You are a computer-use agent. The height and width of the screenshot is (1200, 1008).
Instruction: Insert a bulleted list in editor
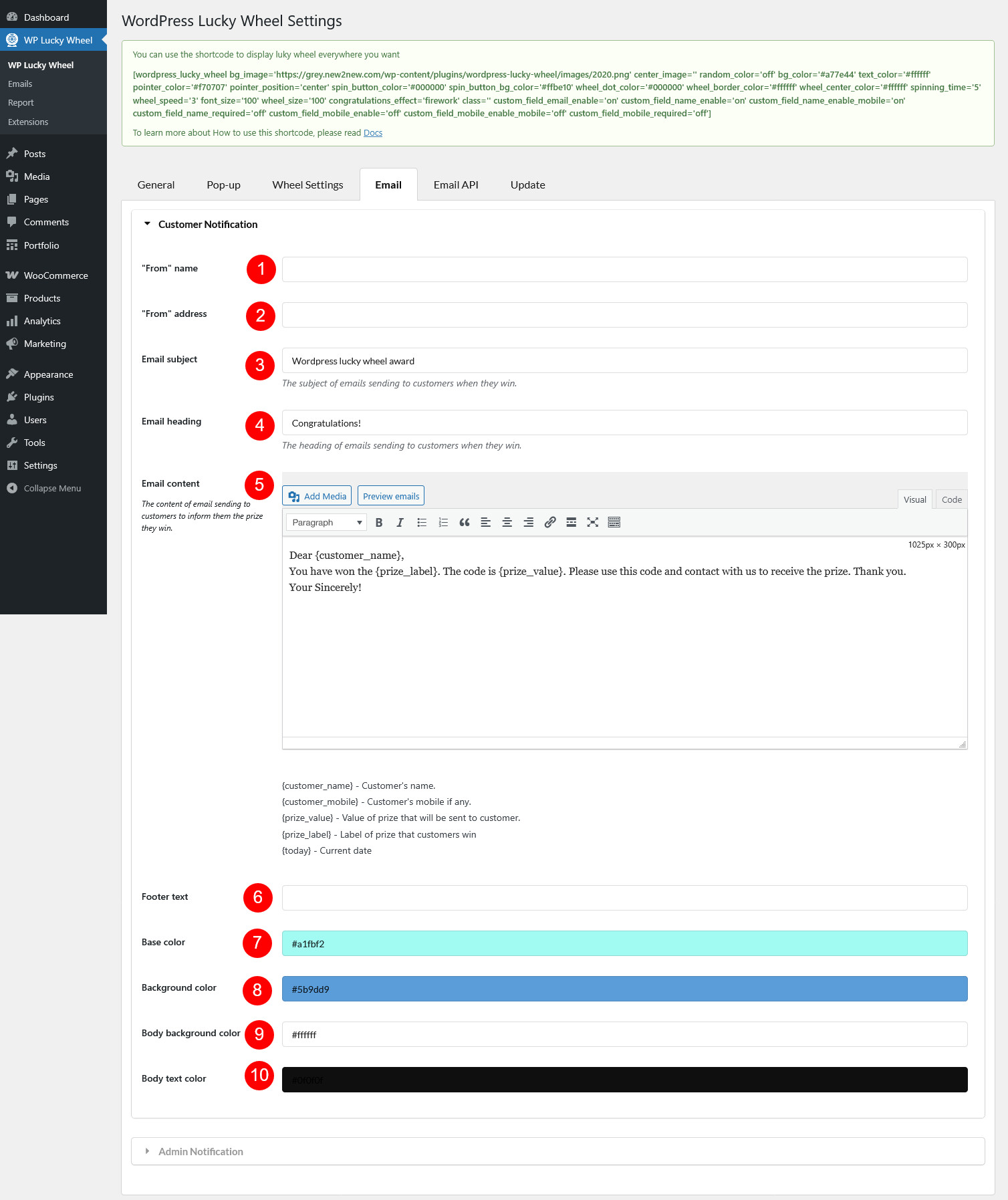[x=422, y=523]
